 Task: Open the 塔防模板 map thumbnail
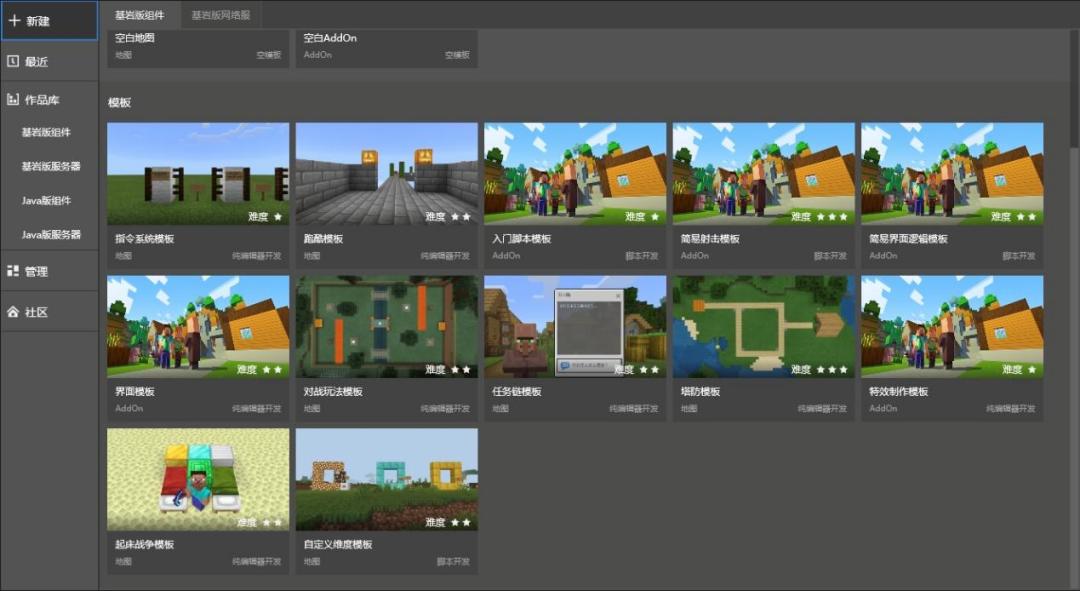point(764,326)
